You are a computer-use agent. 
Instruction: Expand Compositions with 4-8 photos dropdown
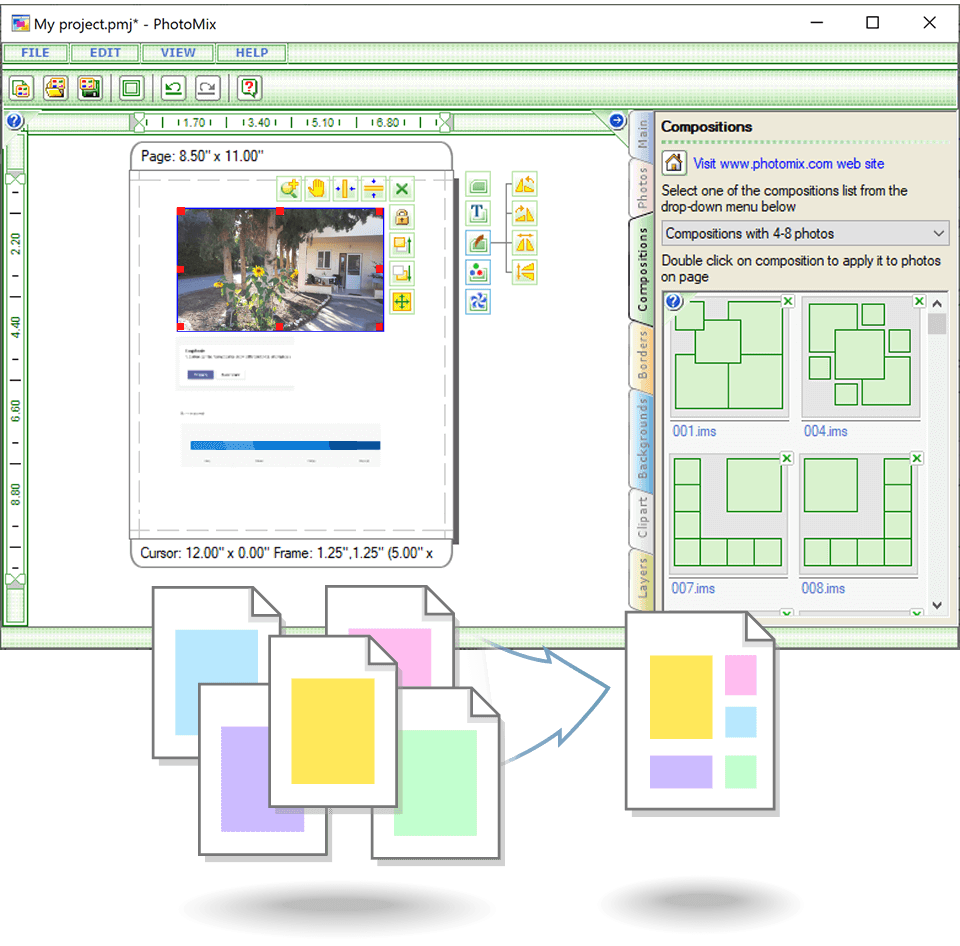805,233
